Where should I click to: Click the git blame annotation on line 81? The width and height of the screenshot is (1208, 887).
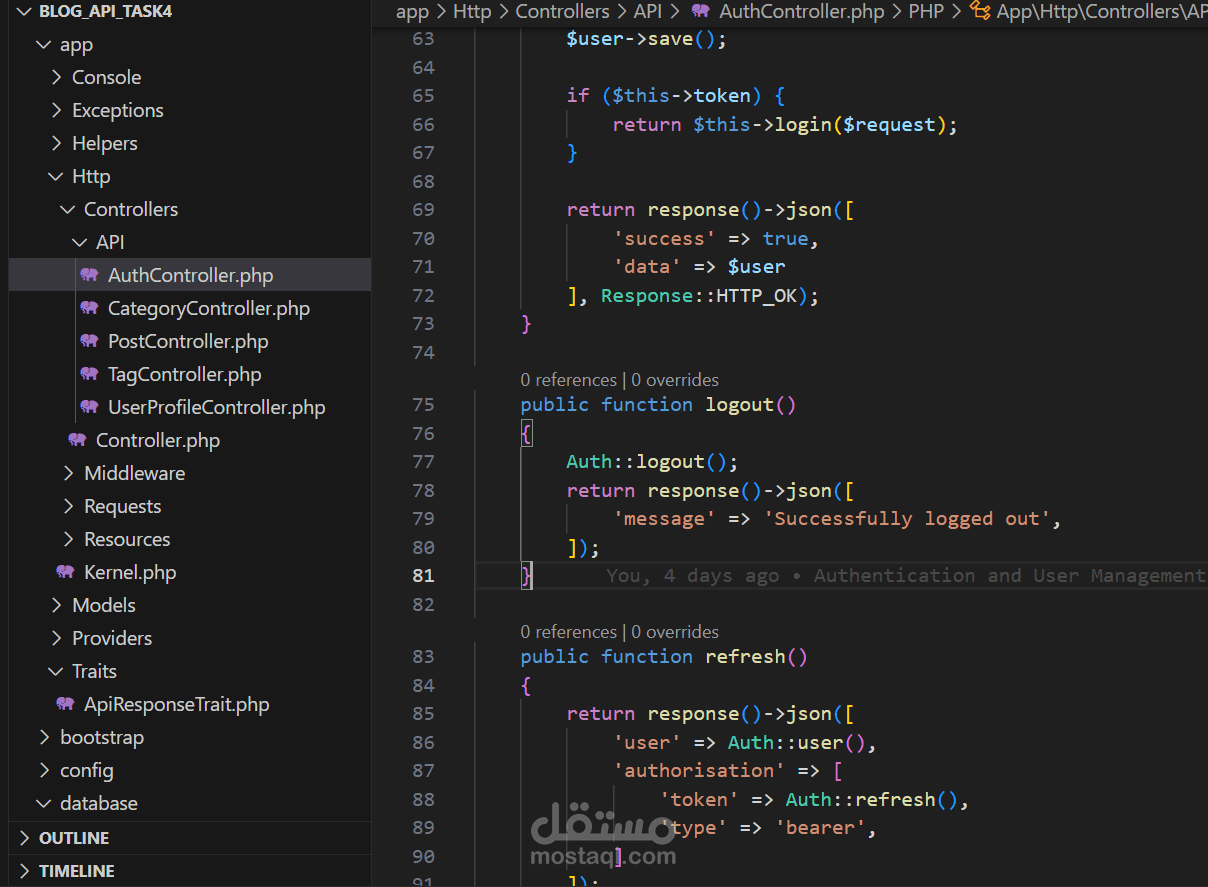tap(905, 575)
